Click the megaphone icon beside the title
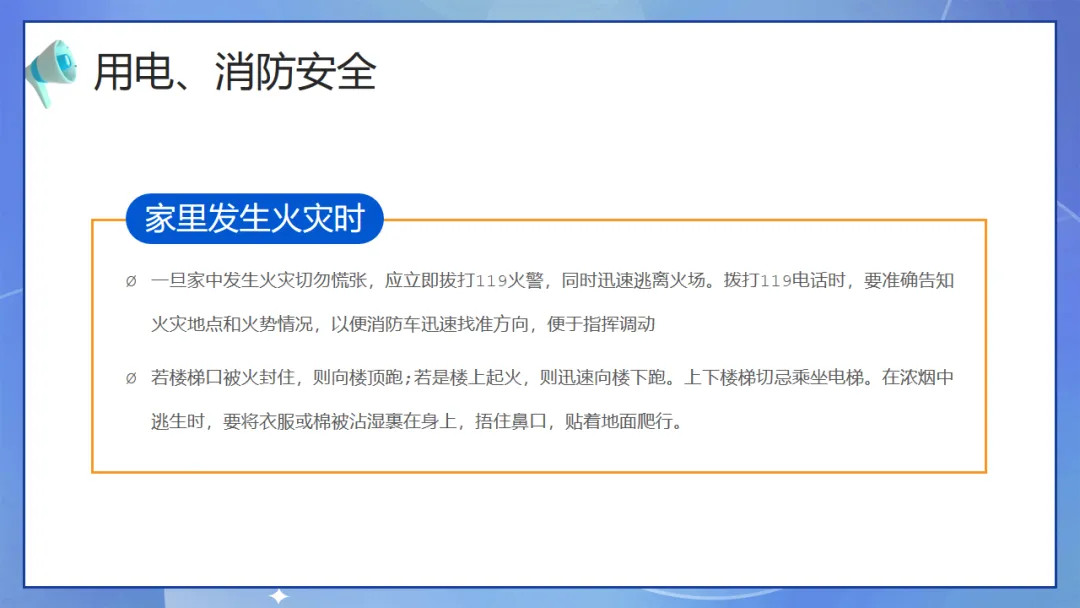Image resolution: width=1080 pixels, height=608 pixels. tap(50, 73)
